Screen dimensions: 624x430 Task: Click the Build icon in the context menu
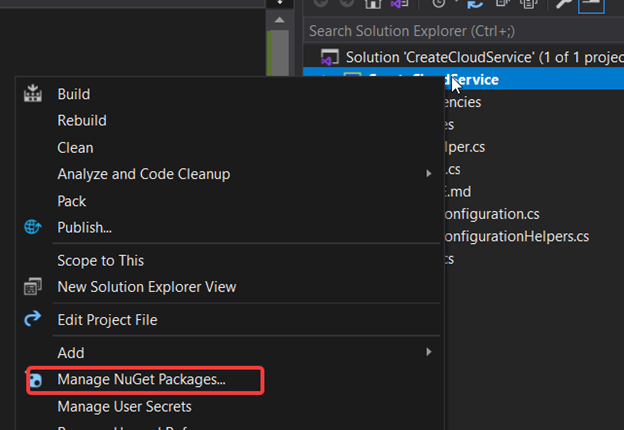pyautogui.click(x=33, y=94)
